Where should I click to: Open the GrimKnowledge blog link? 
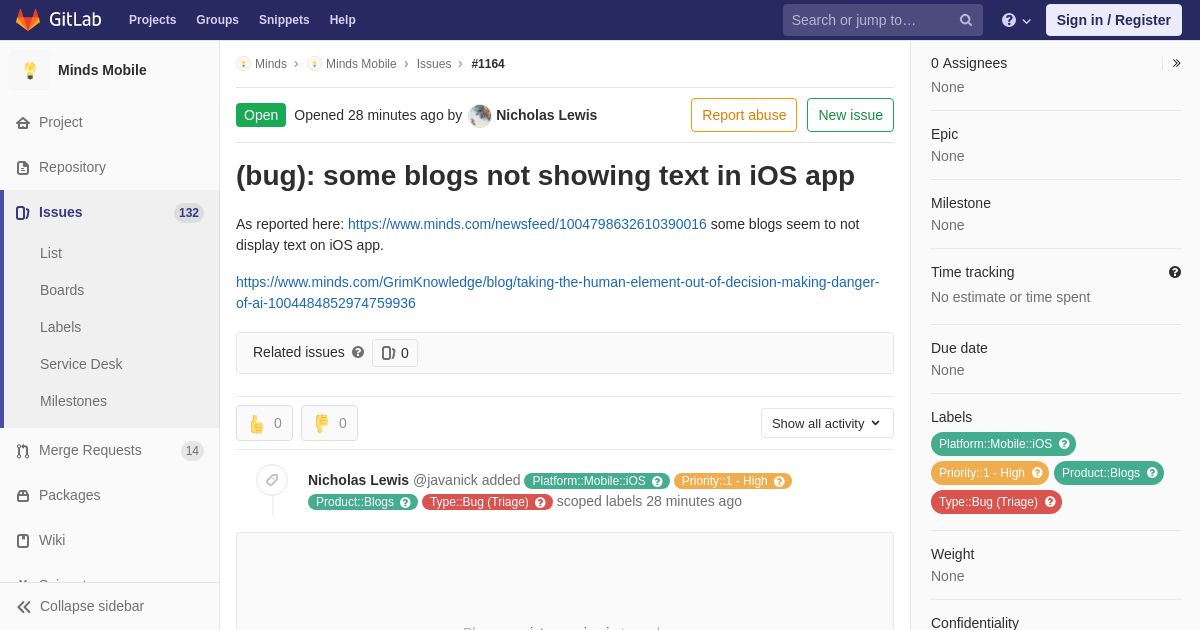tap(557, 292)
